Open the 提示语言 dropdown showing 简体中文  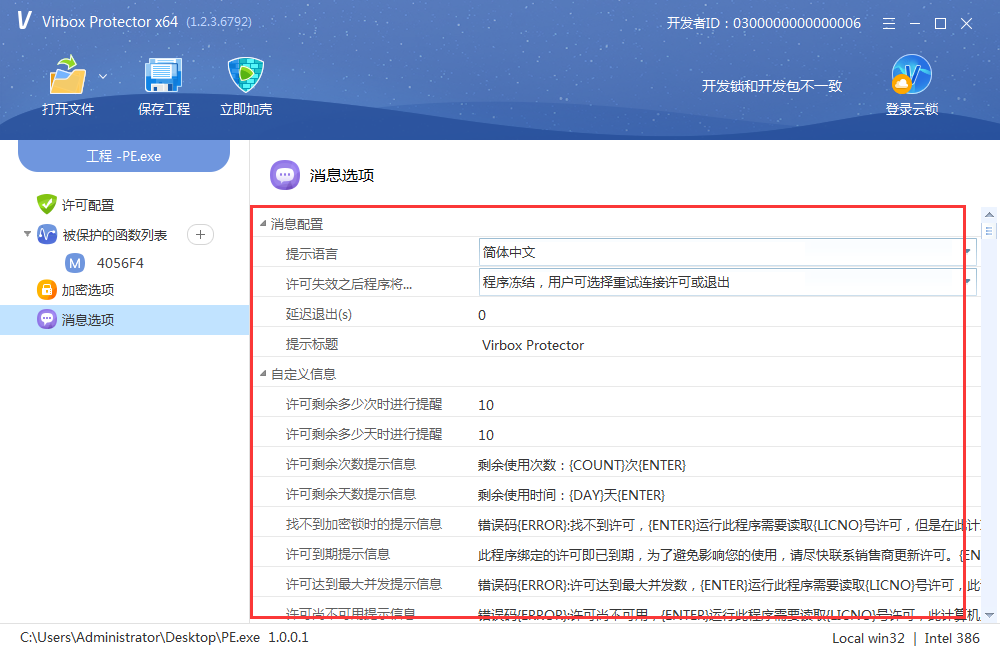727,252
